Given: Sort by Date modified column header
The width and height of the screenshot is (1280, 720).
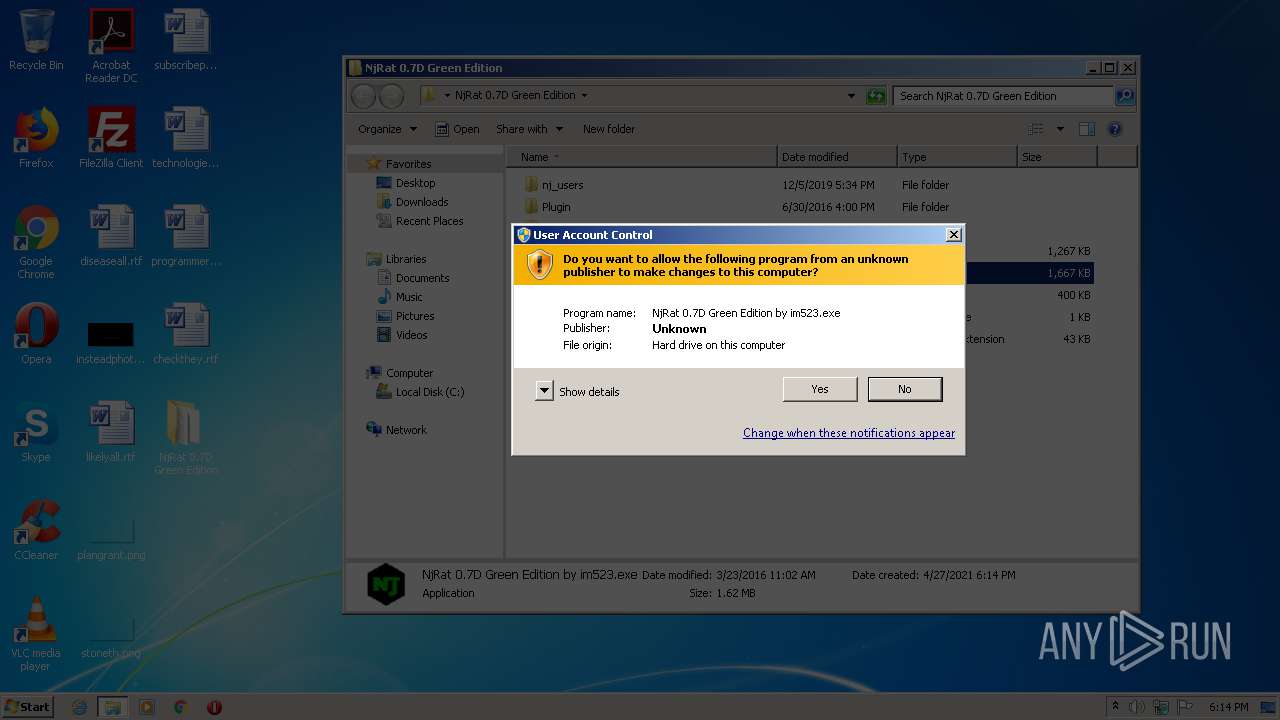Looking at the screenshot, I should click(x=837, y=157).
